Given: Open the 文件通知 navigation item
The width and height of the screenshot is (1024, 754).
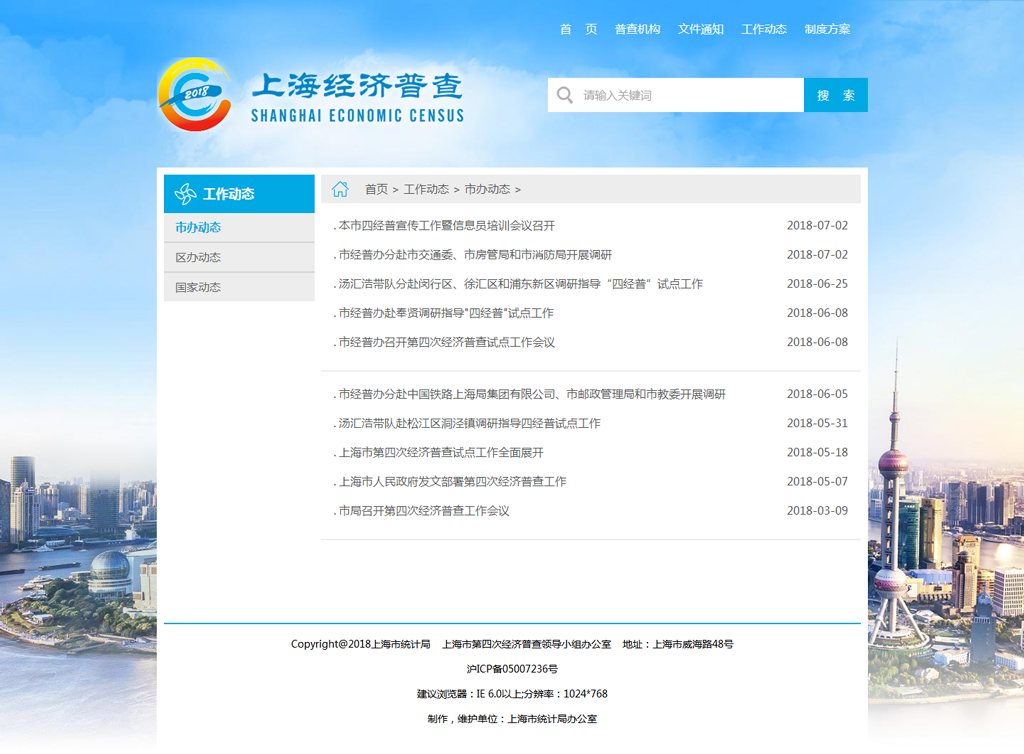Looking at the screenshot, I should point(701,29).
